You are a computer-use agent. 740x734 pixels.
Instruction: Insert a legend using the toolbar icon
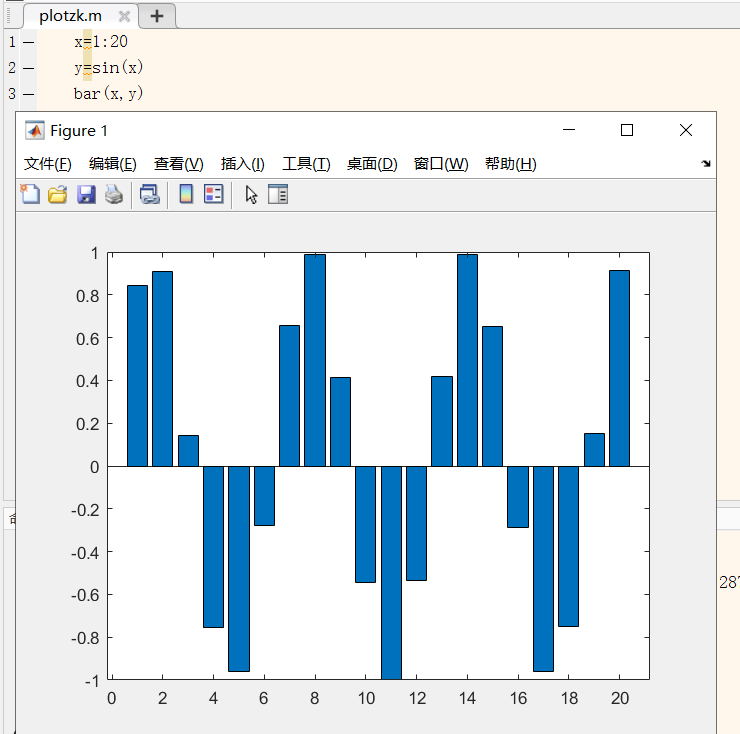point(213,194)
